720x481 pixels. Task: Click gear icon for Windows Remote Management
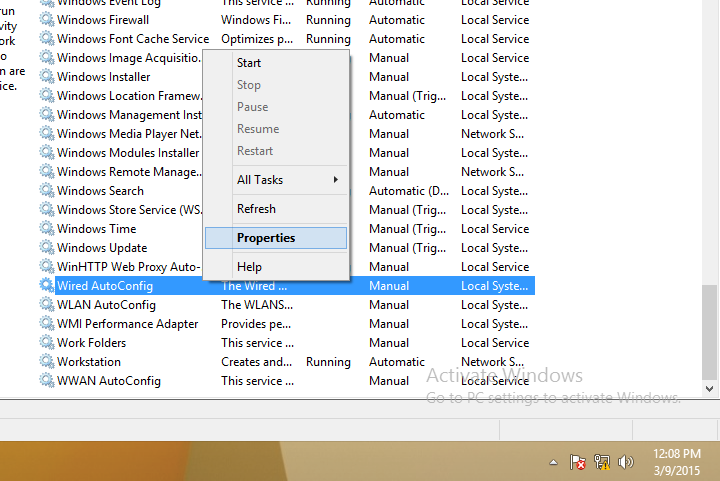tap(46, 172)
